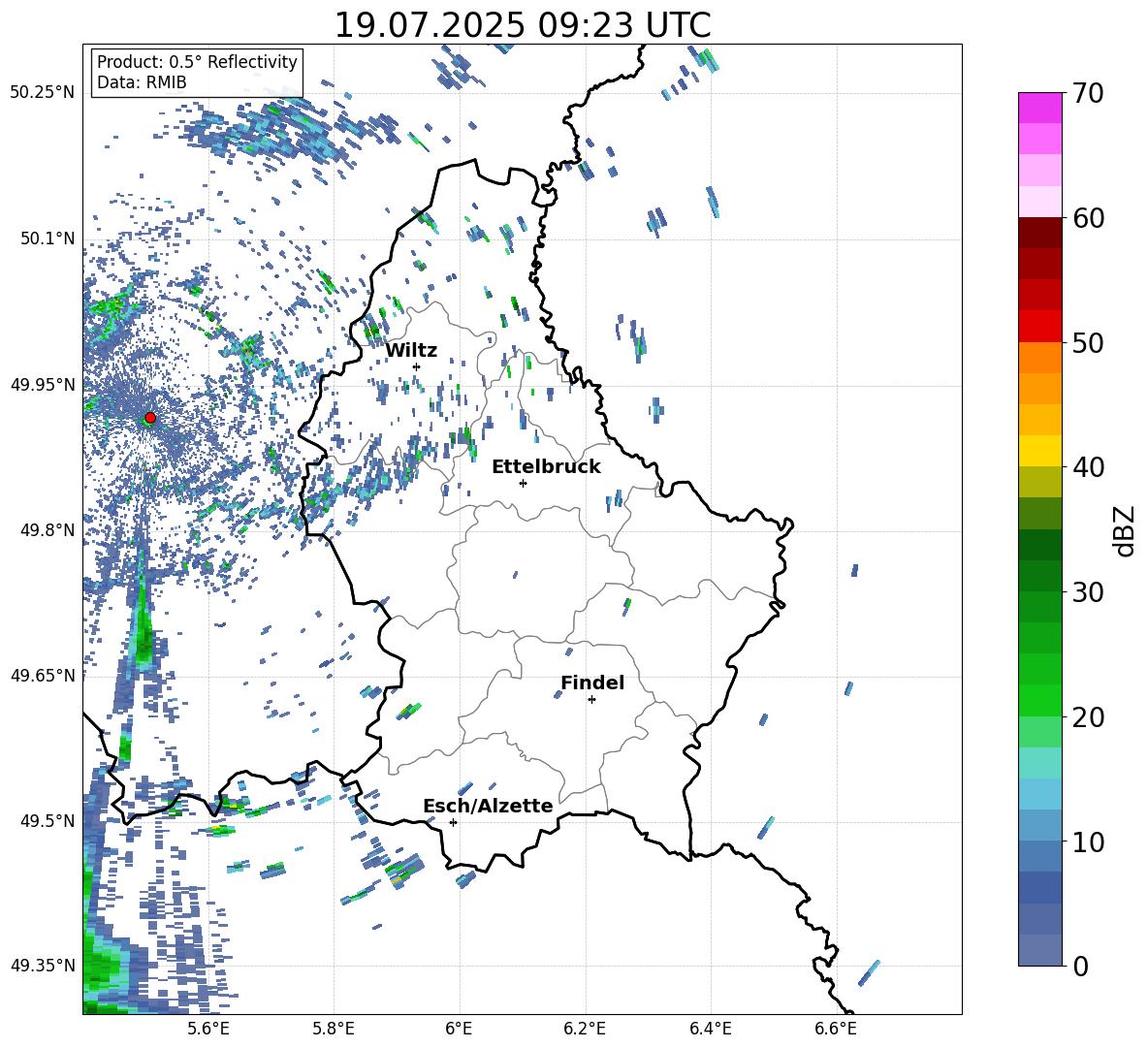Screen dimensions: 1148x1048
Task: Click the 70 dBZ colorbar label
Action: (x=1087, y=94)
